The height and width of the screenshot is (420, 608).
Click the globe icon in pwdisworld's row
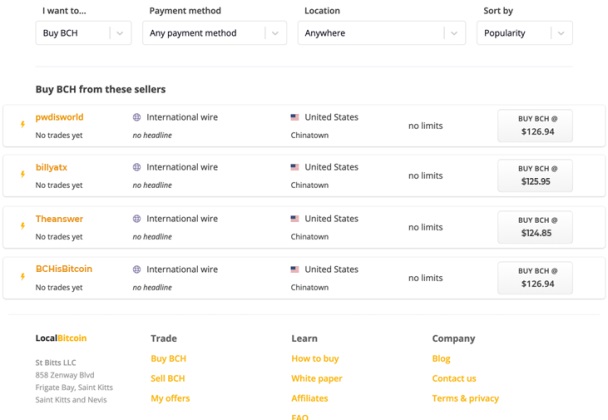coord(137,117)
